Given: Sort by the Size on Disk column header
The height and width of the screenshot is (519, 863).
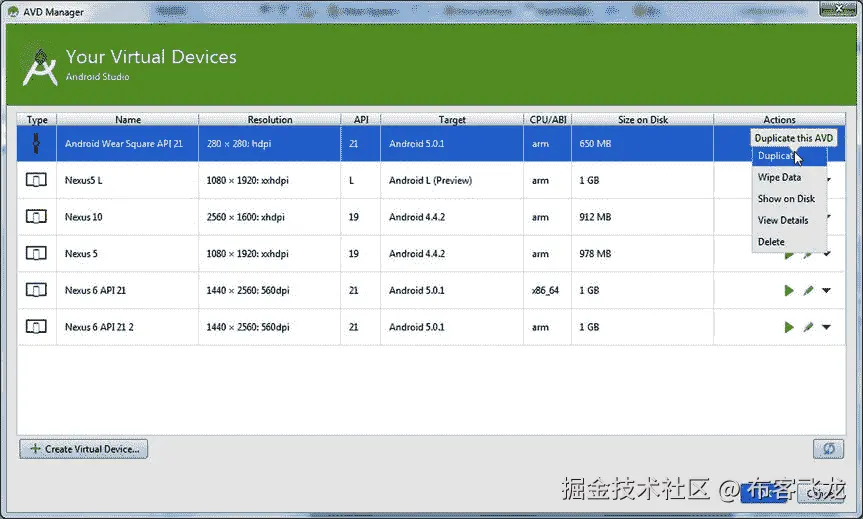Looking at the screenshot, I should (643, 119).
